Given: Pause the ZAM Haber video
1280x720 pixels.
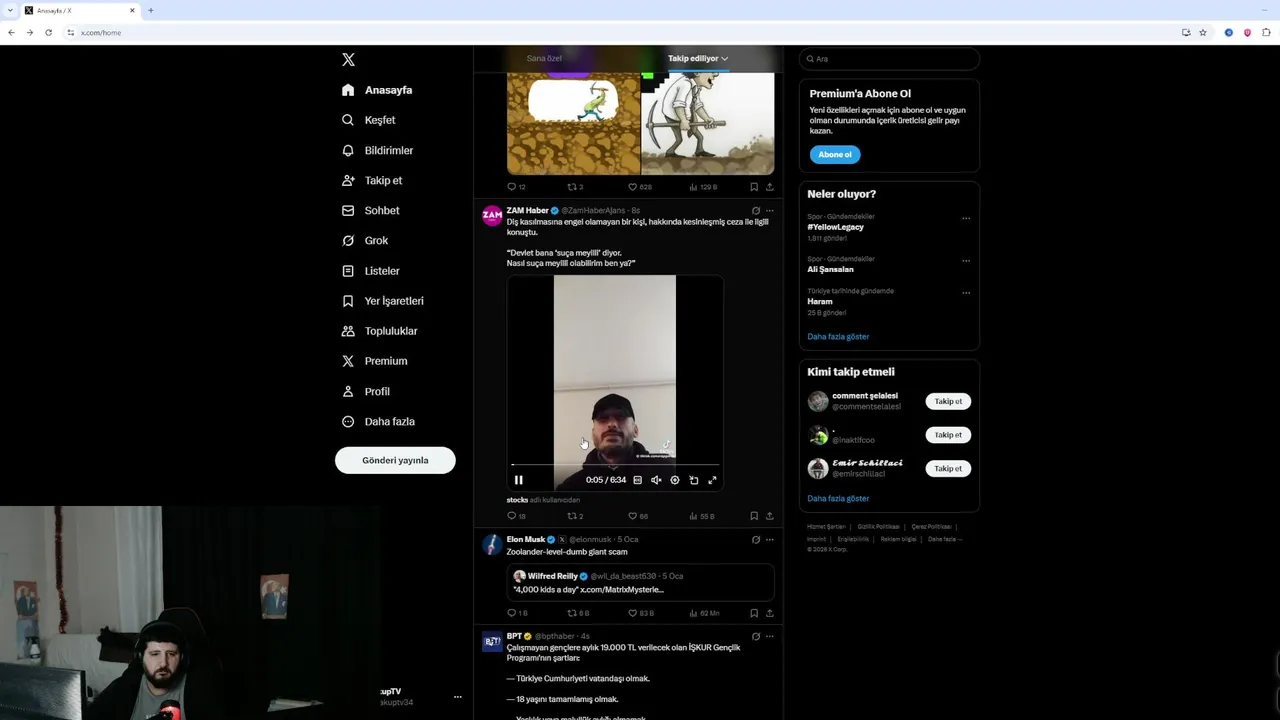Looking at the screenshot, I should (518, 480).
